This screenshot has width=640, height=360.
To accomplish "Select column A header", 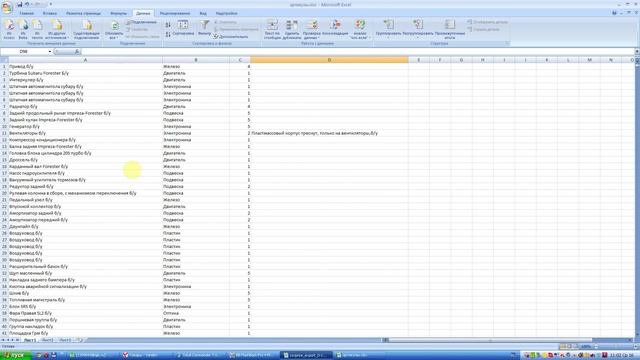I will click(85, 60).
